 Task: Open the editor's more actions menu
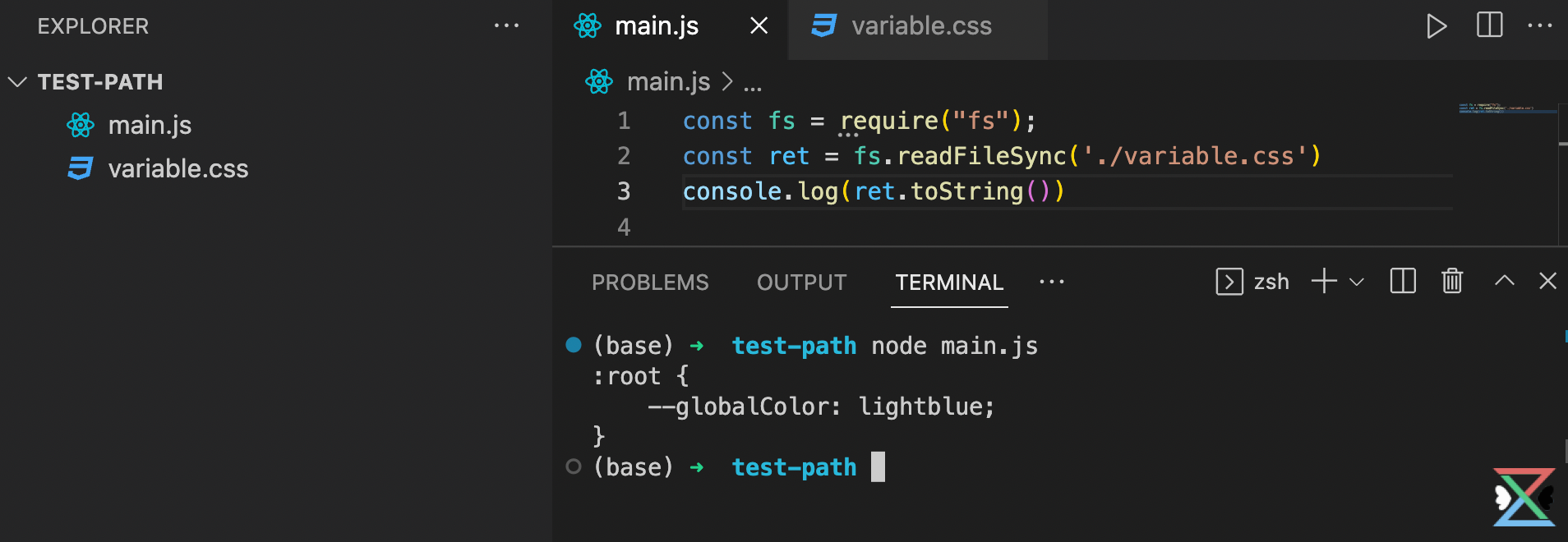click(x=1539, y=25)
